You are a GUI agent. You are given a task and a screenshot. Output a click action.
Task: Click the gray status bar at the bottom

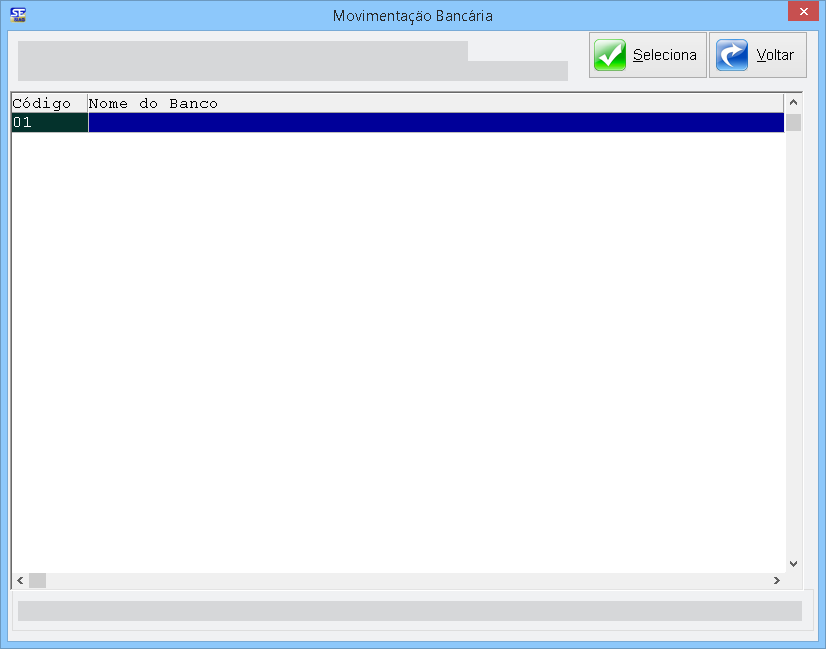pyautogui.click(x=410, y=610)
